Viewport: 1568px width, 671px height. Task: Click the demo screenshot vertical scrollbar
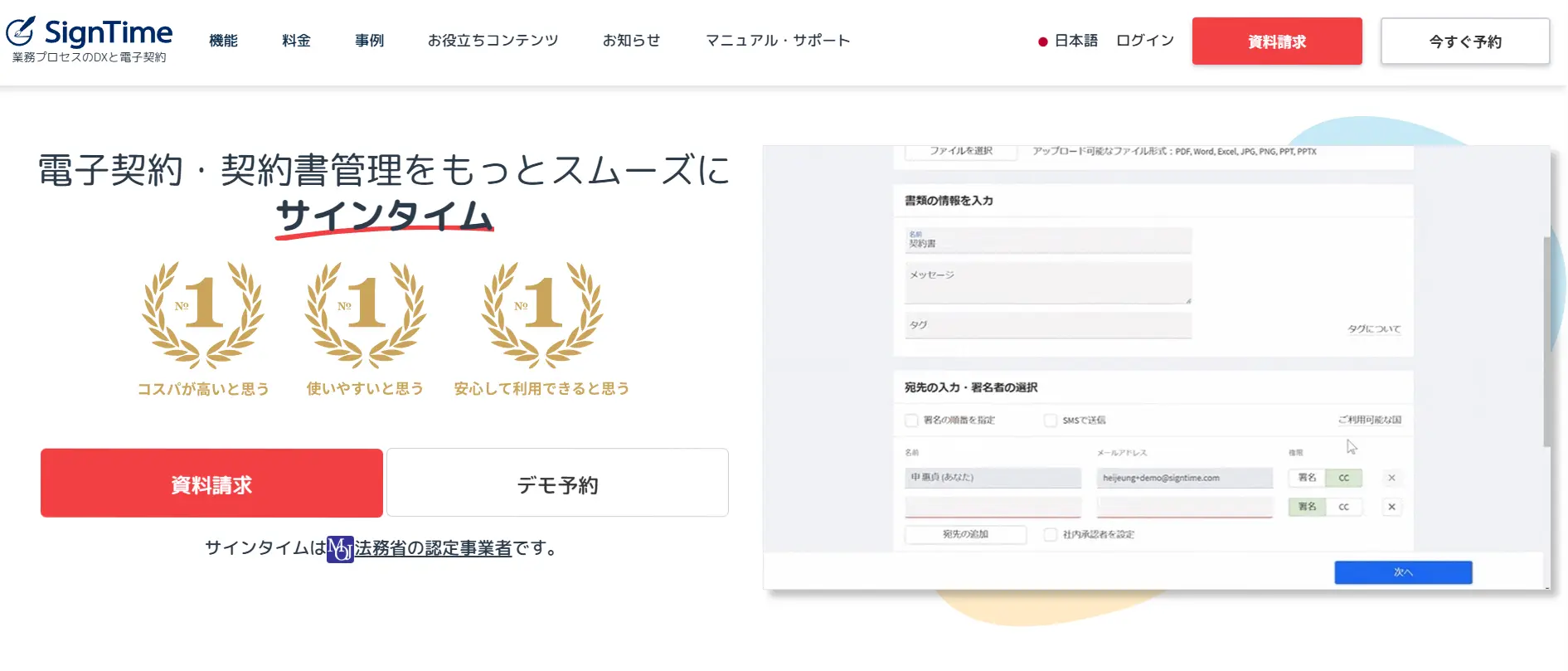[1546, 342]
